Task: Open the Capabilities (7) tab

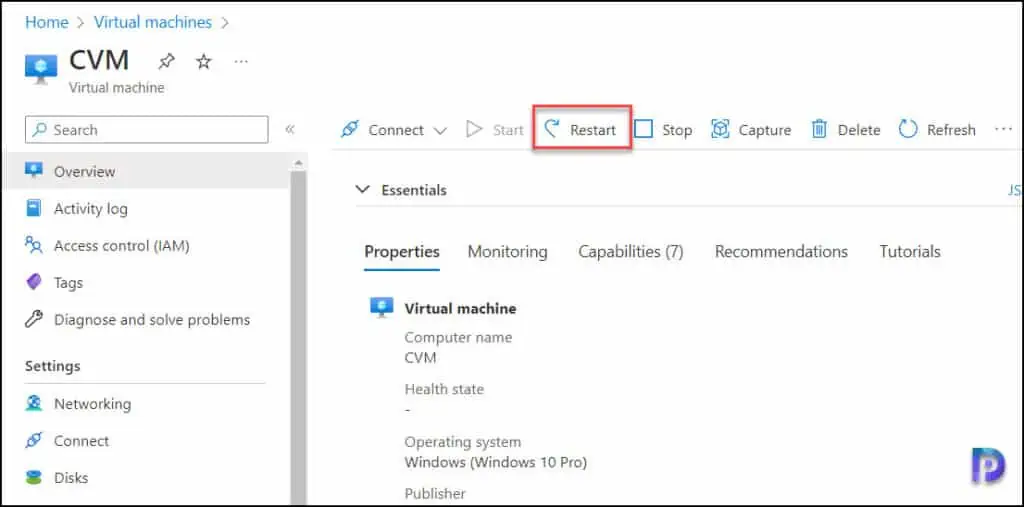Action: pyautogui.click(x=631, y=252)
